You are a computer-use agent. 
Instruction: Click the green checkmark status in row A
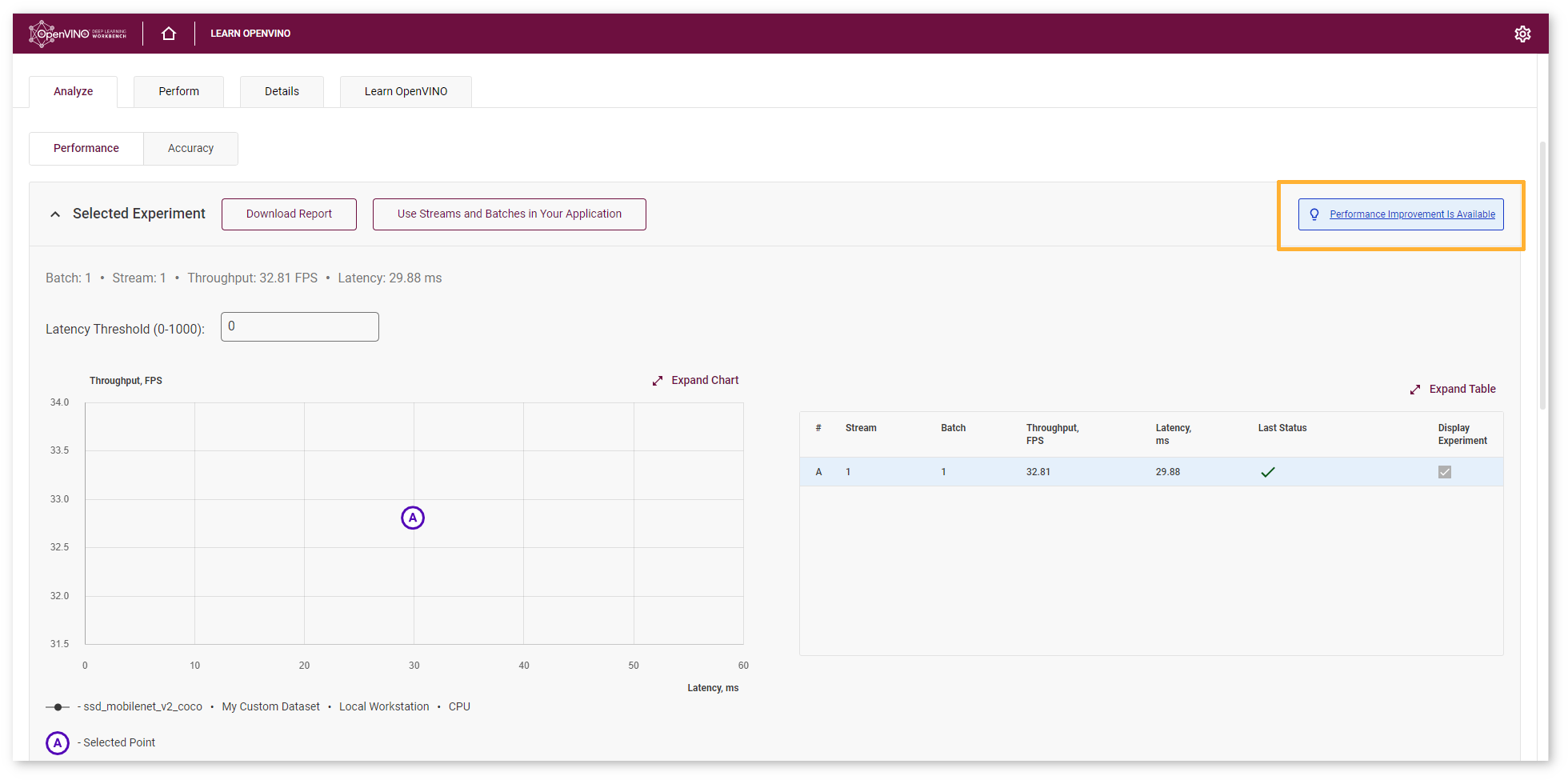1268,472
